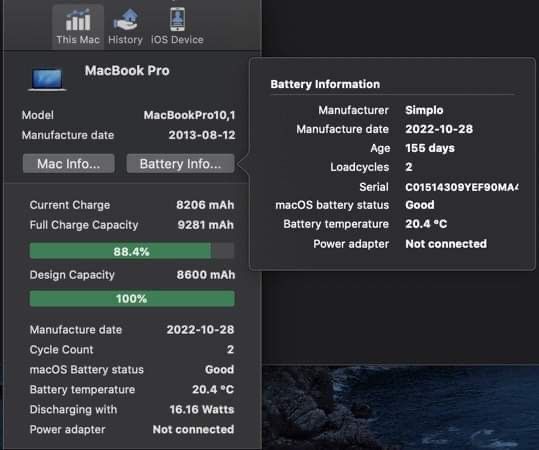The width and height of the screenshot is (539, 450).
Task: Click the 8600 mAh design capacity value
Action: pos(206,275)
